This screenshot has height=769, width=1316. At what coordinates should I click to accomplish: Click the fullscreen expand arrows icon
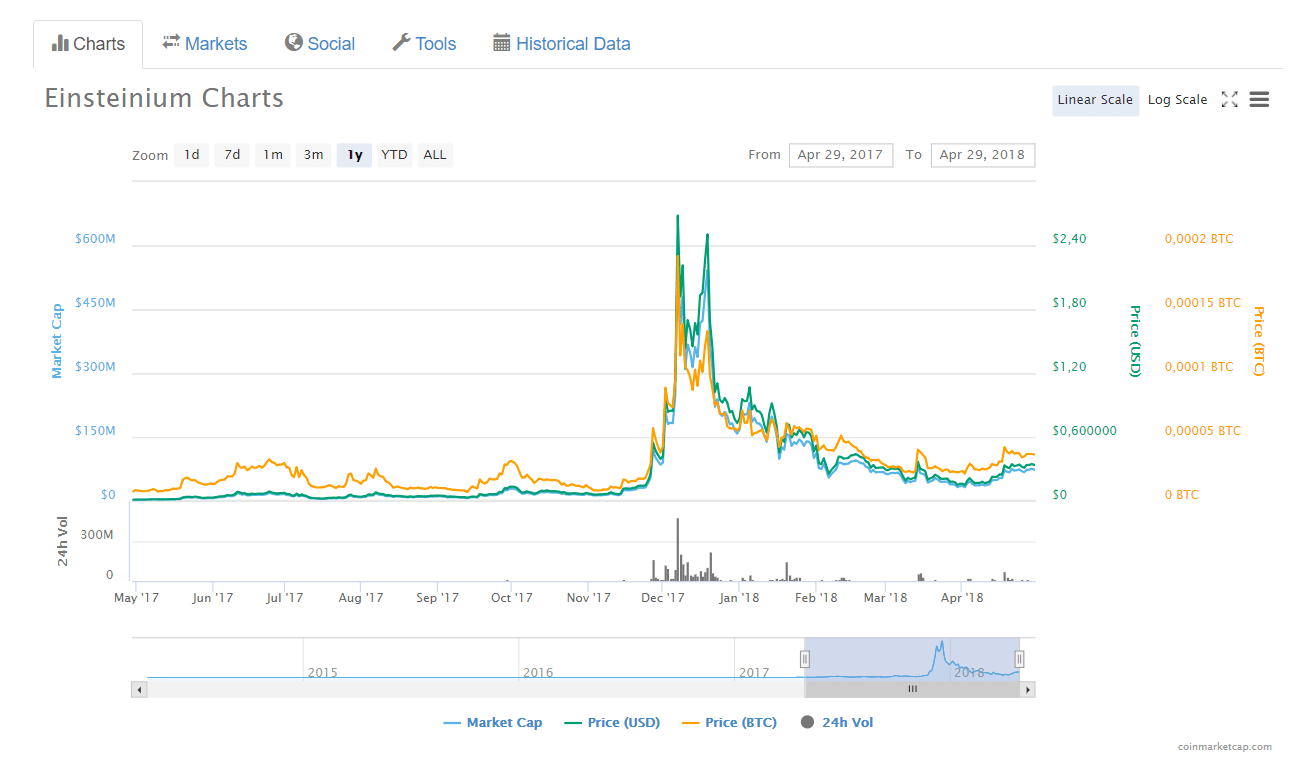point(1229,100)
